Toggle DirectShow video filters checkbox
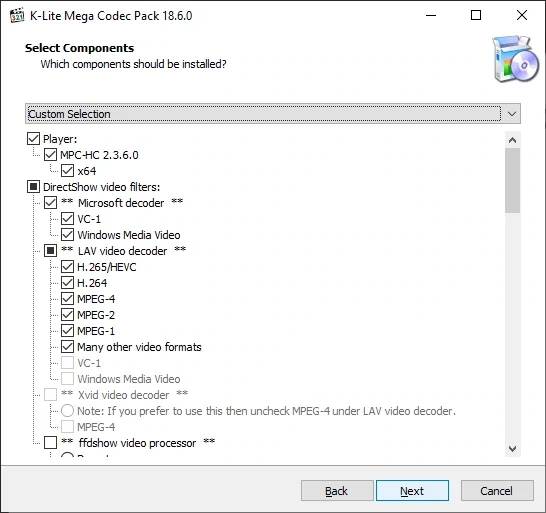546x513 pixels. click(x=33, y=187)
